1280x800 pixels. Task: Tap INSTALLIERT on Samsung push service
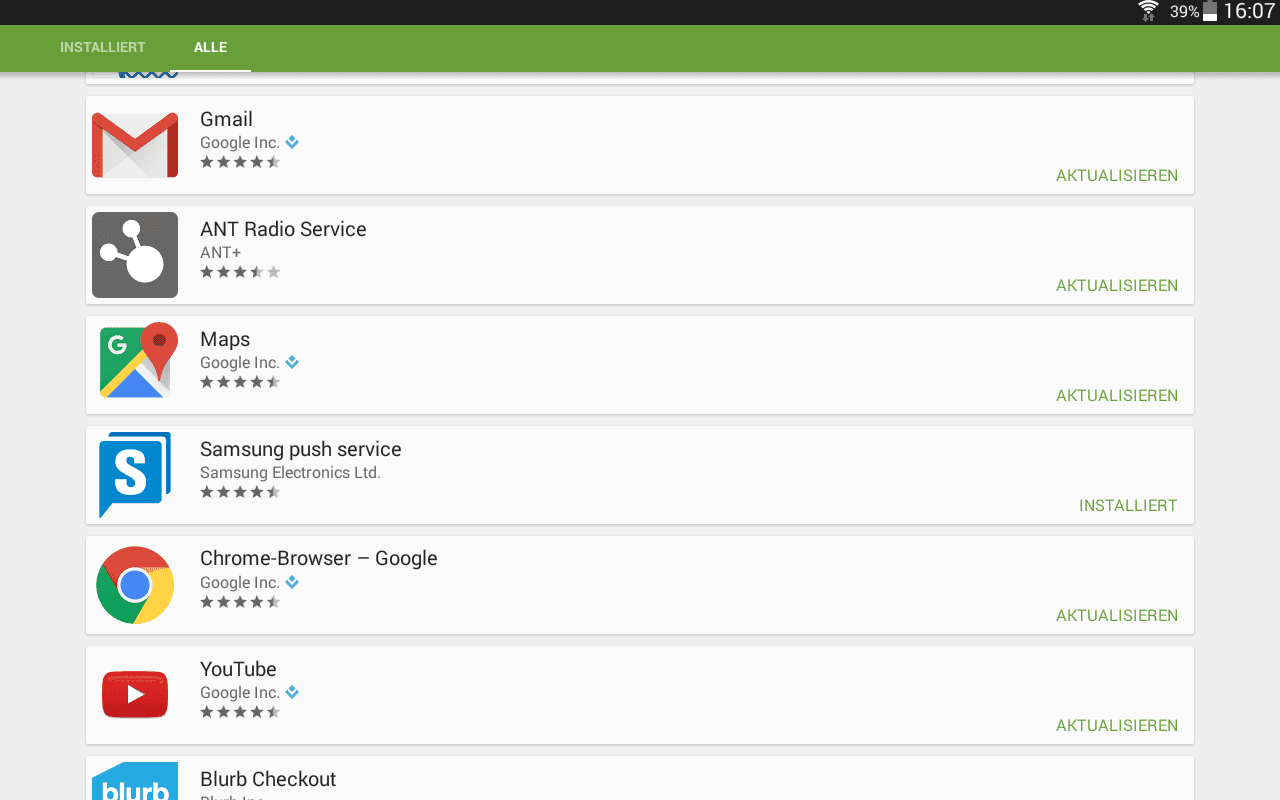(1128, 505)
